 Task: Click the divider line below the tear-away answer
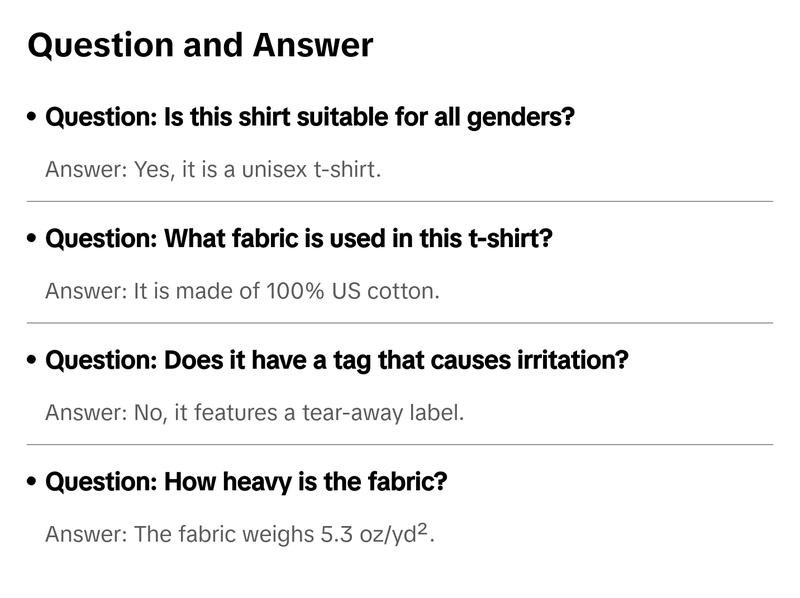pyautogui.click(x=400, y=444)
